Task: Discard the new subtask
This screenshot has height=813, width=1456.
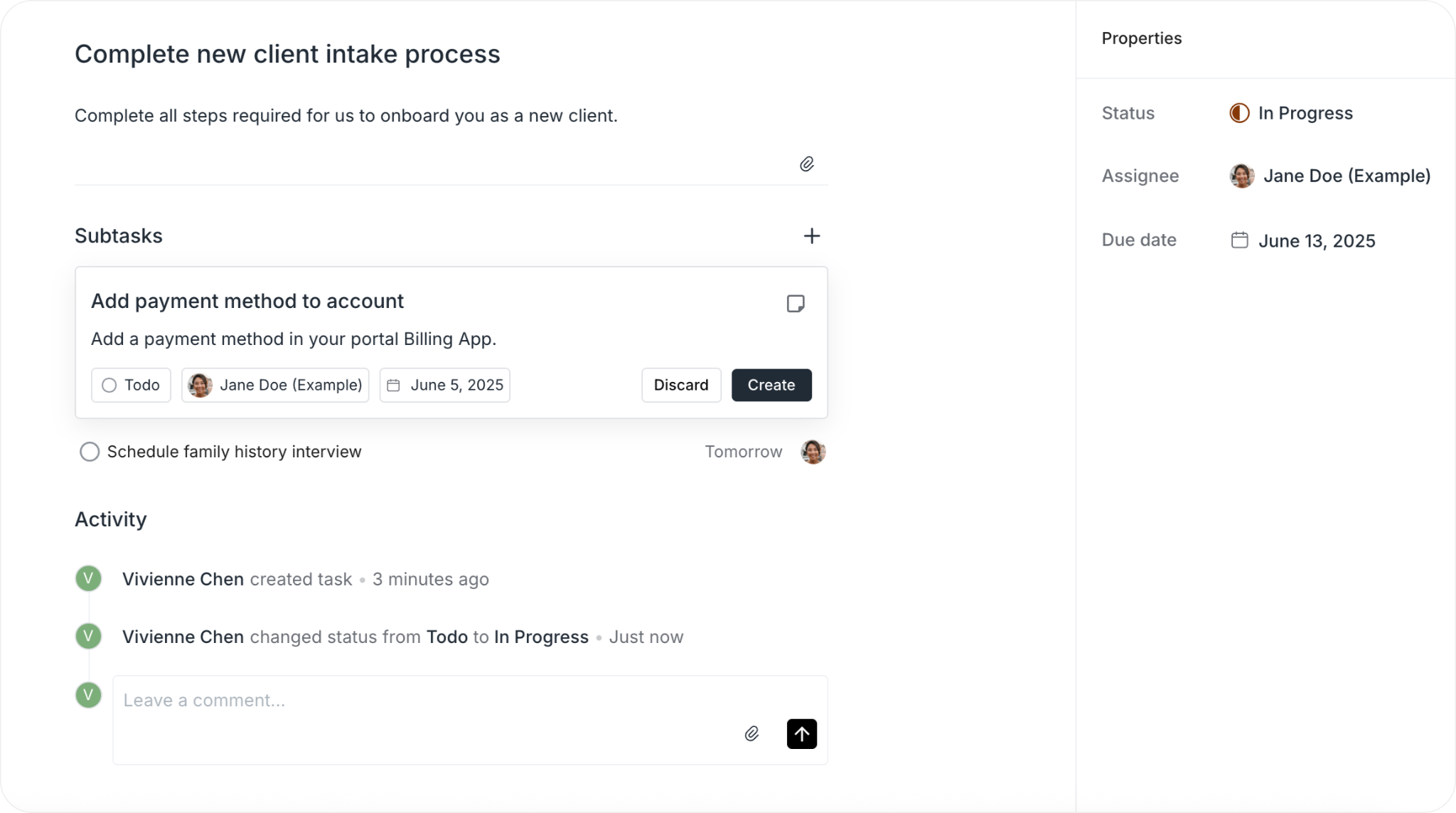Action: pyautogui.click(x=680, y=385)
